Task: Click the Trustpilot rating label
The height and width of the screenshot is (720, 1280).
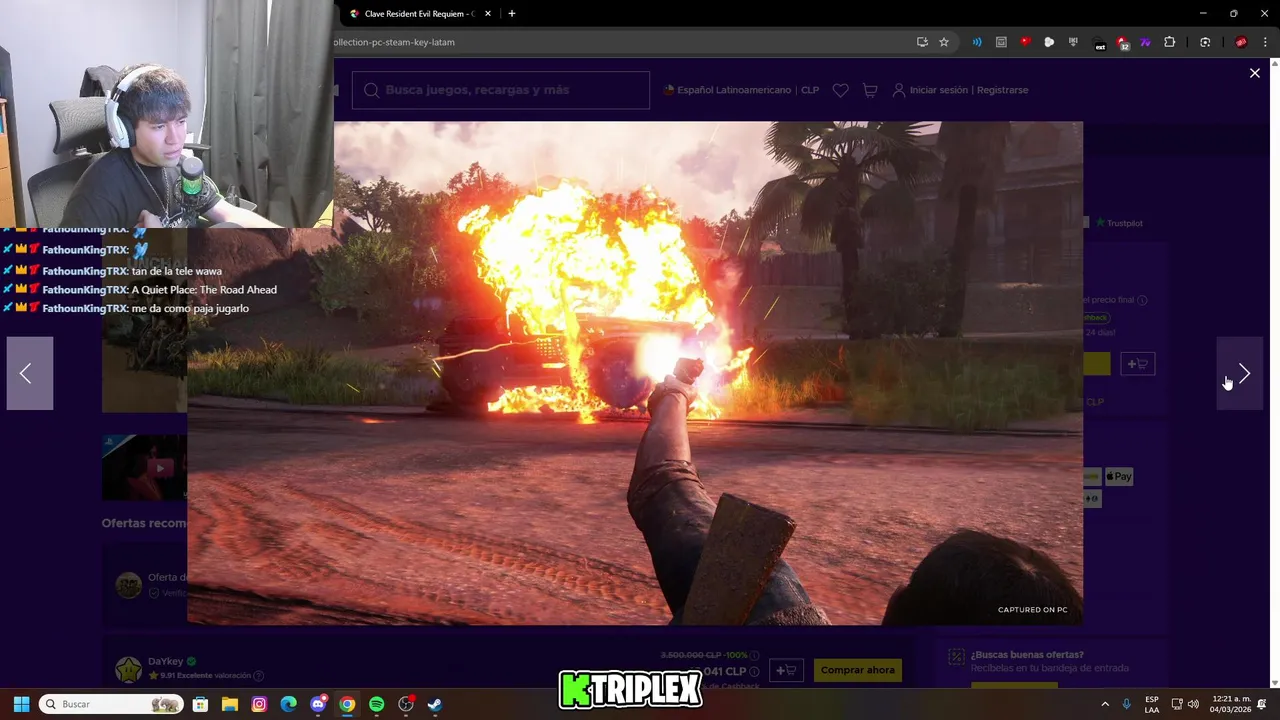Action: [x=1119, y=223]
